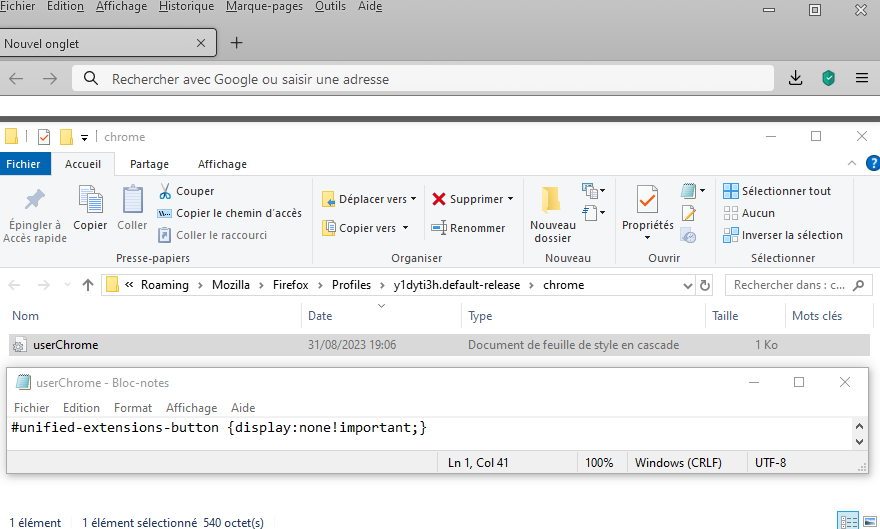Collapse the Explorer ribbon chevron
The image size is (880, 529).
click(851, 163)
